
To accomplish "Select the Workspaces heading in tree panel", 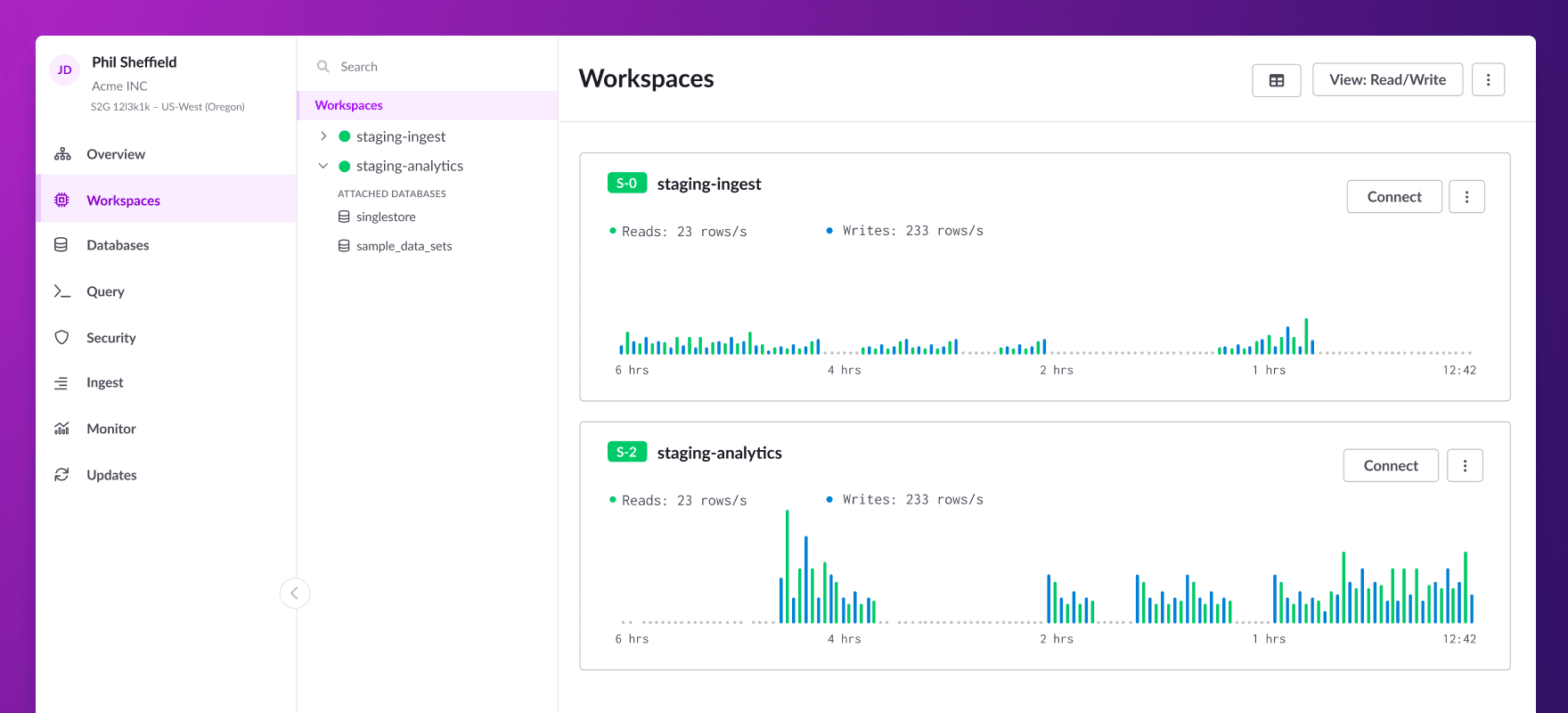I will (x=428, y=105).
